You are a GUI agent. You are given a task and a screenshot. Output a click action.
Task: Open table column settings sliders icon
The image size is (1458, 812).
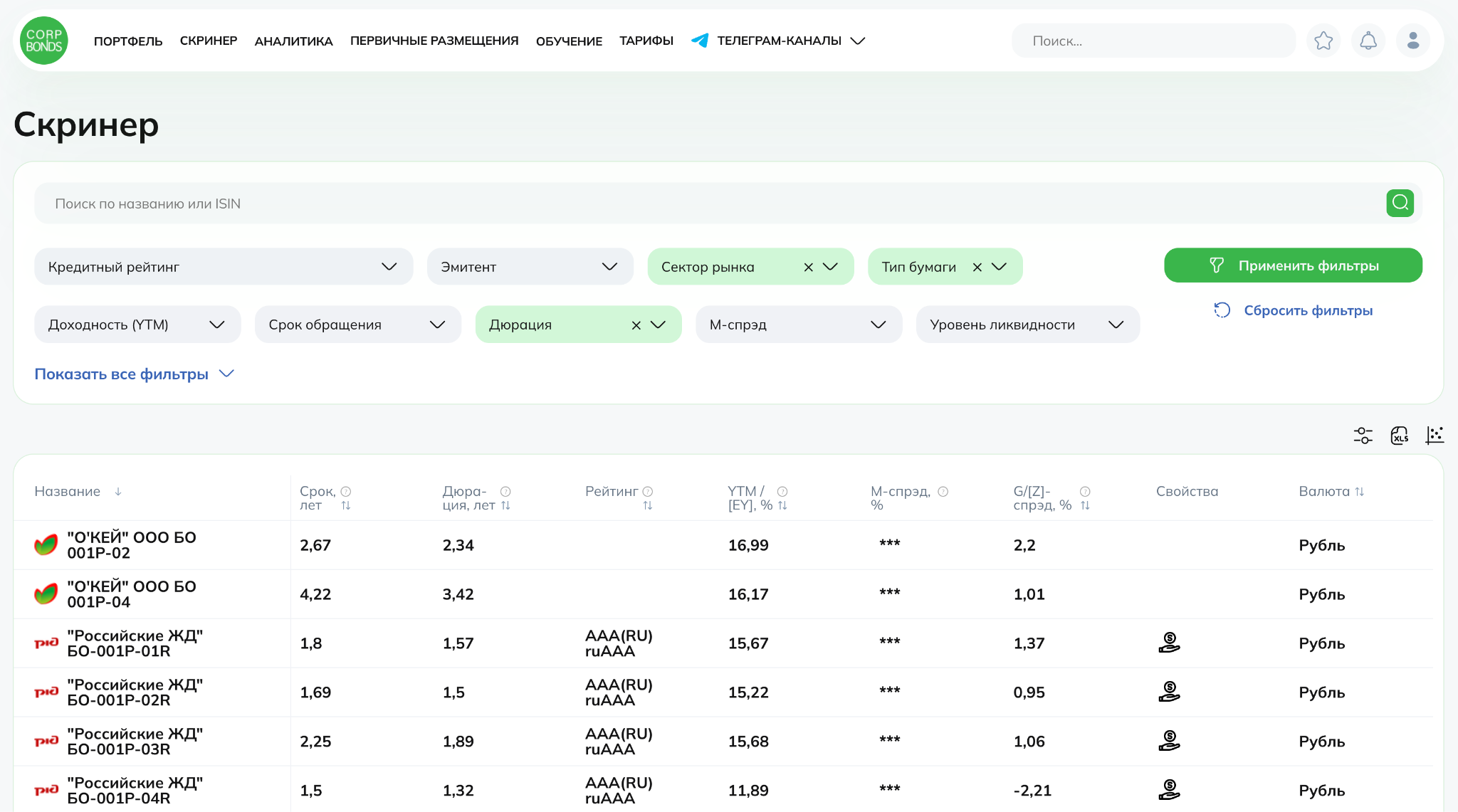tap(1363, 435)
